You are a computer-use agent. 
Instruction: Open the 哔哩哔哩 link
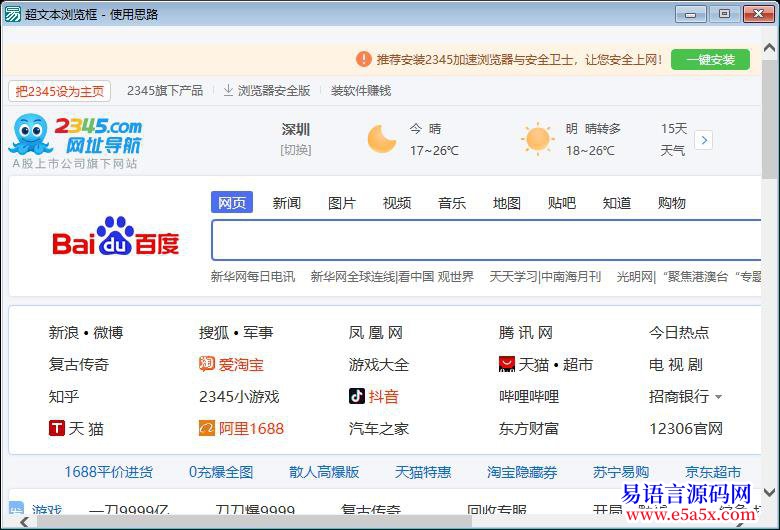pyautogui.click(x=529, y=396)
